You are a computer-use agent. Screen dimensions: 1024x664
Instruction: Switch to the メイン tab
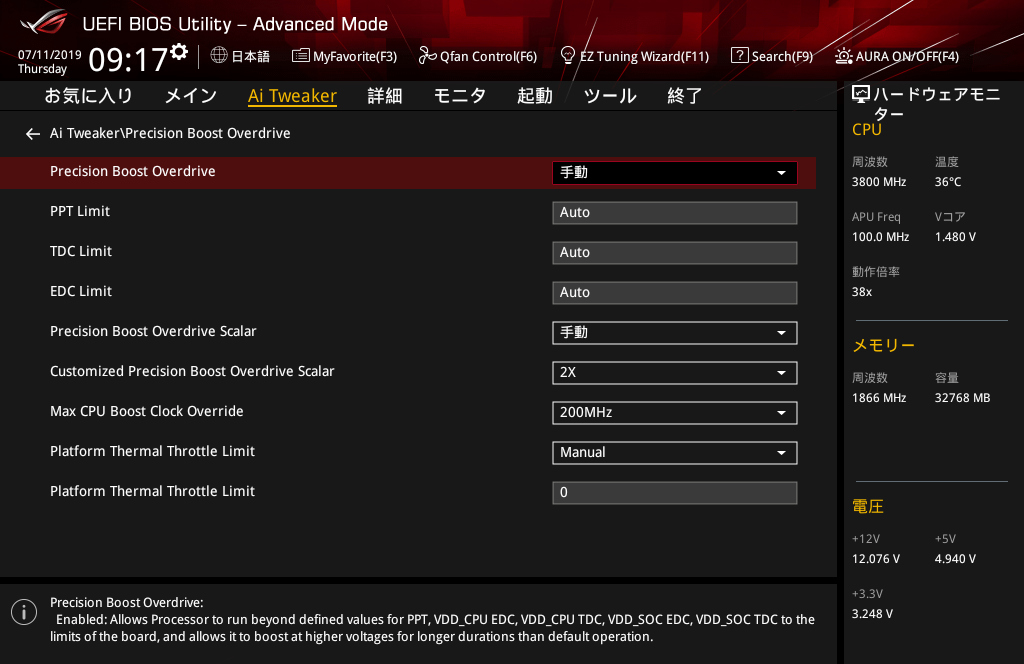point(191,96)
